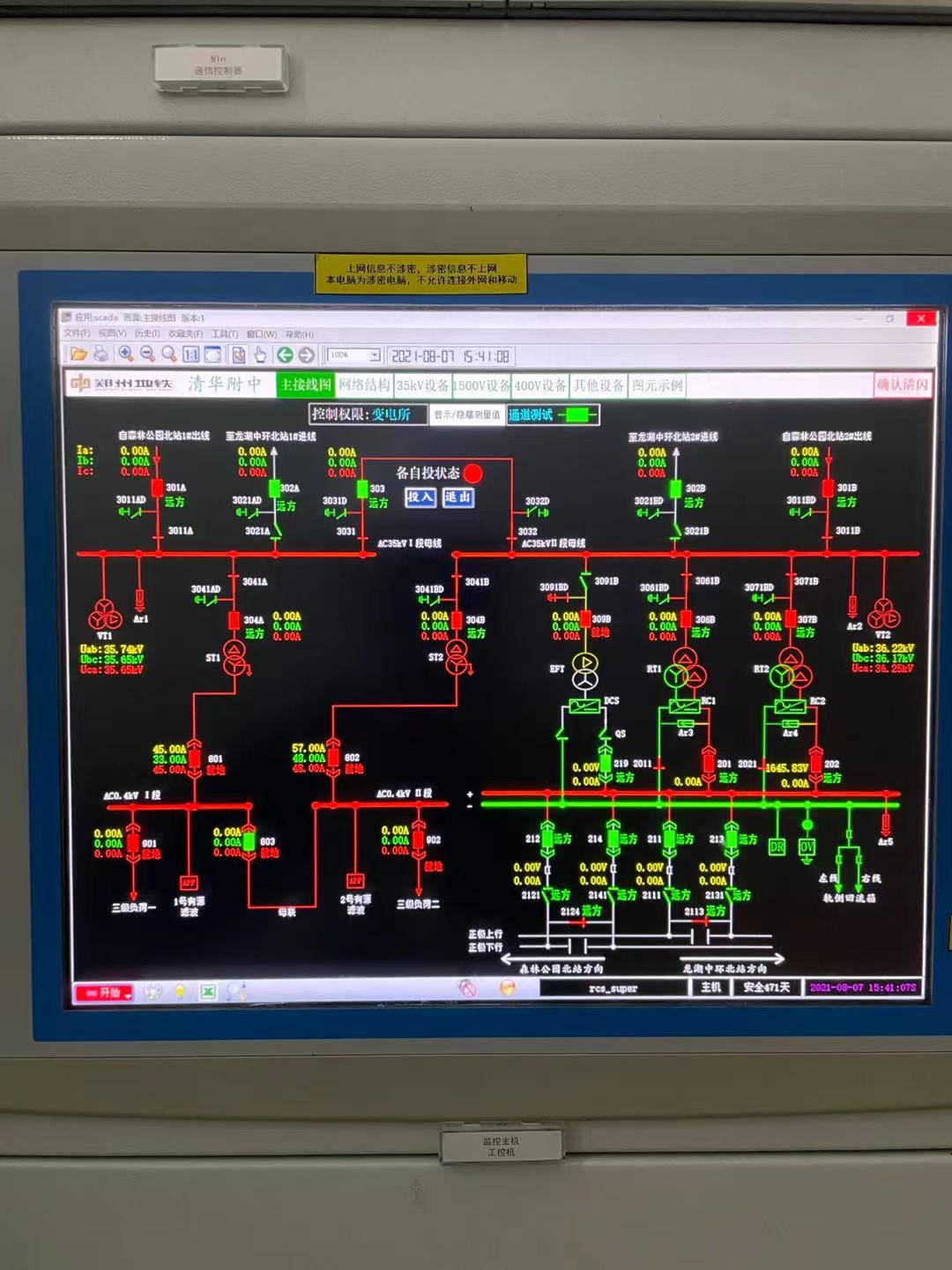This screenshot has height=1270, width=952.
Task: Open the 工具(T) menu
Action: [x=224, y=334]
